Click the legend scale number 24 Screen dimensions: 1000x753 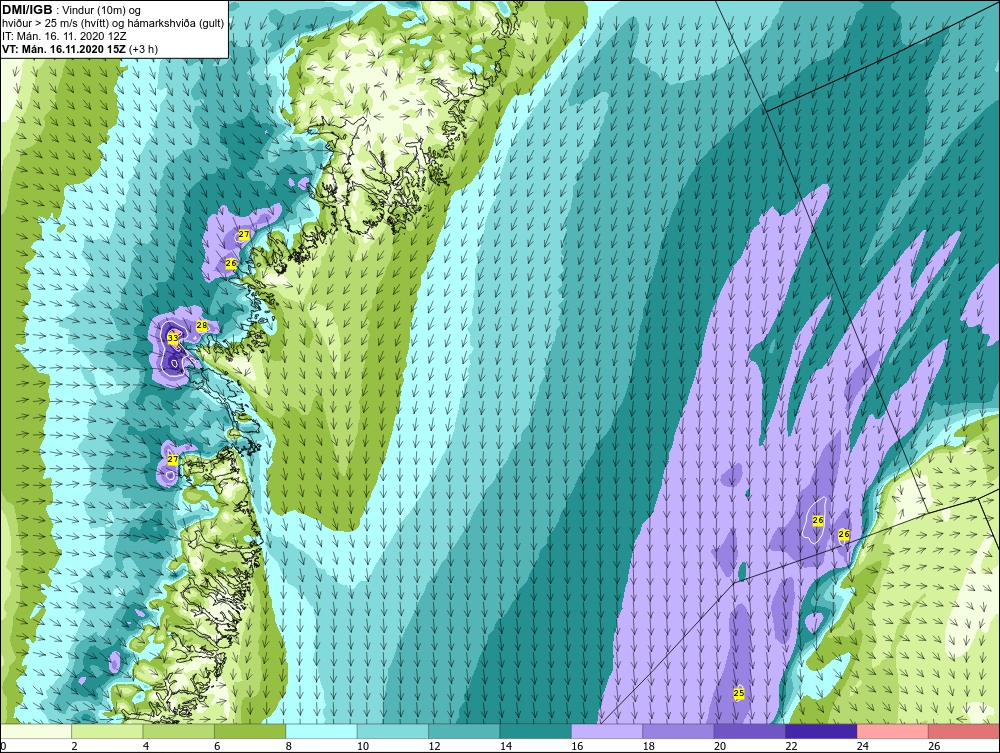863,746
